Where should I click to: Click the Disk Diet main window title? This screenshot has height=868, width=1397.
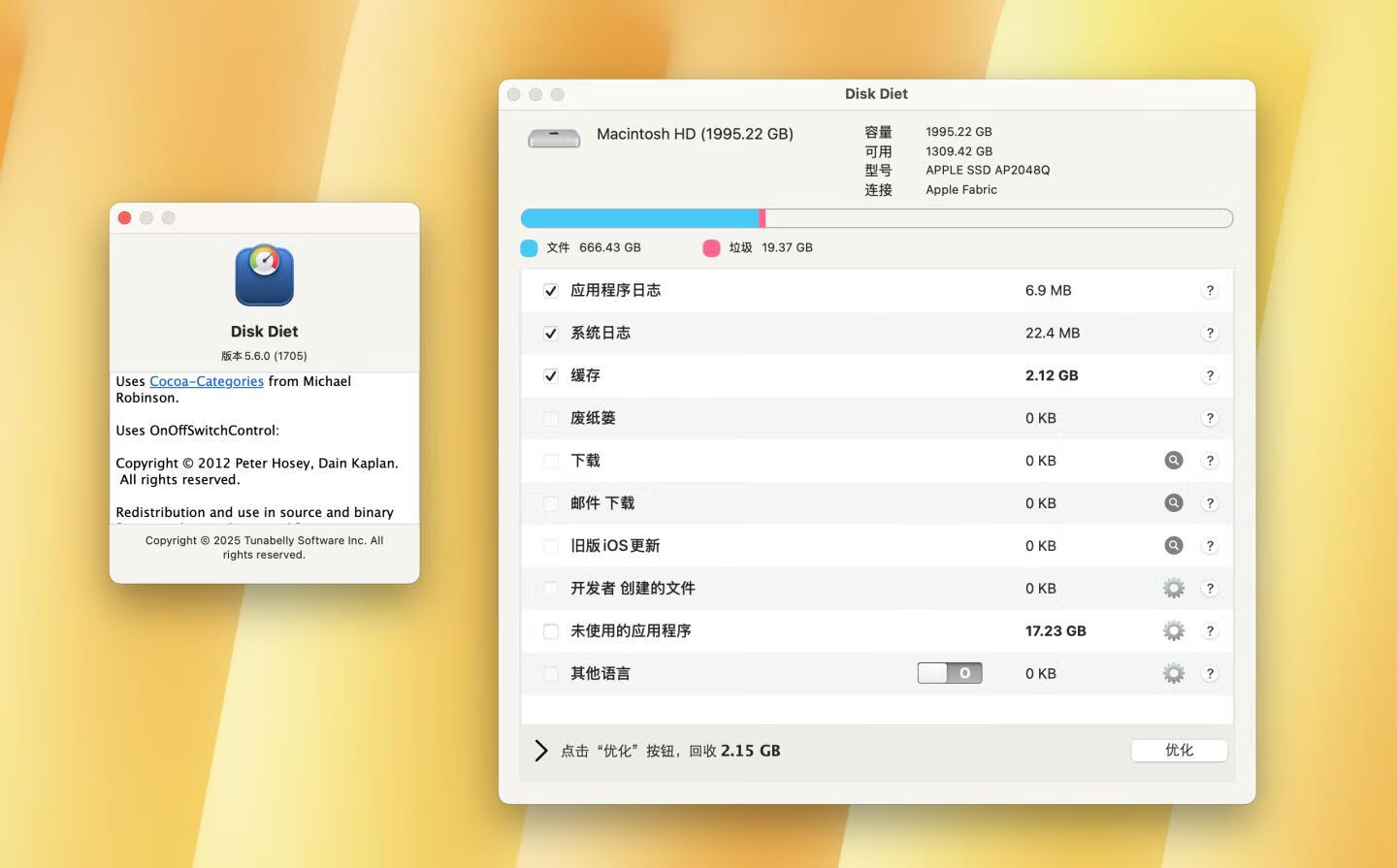click(x=876, y=94)
